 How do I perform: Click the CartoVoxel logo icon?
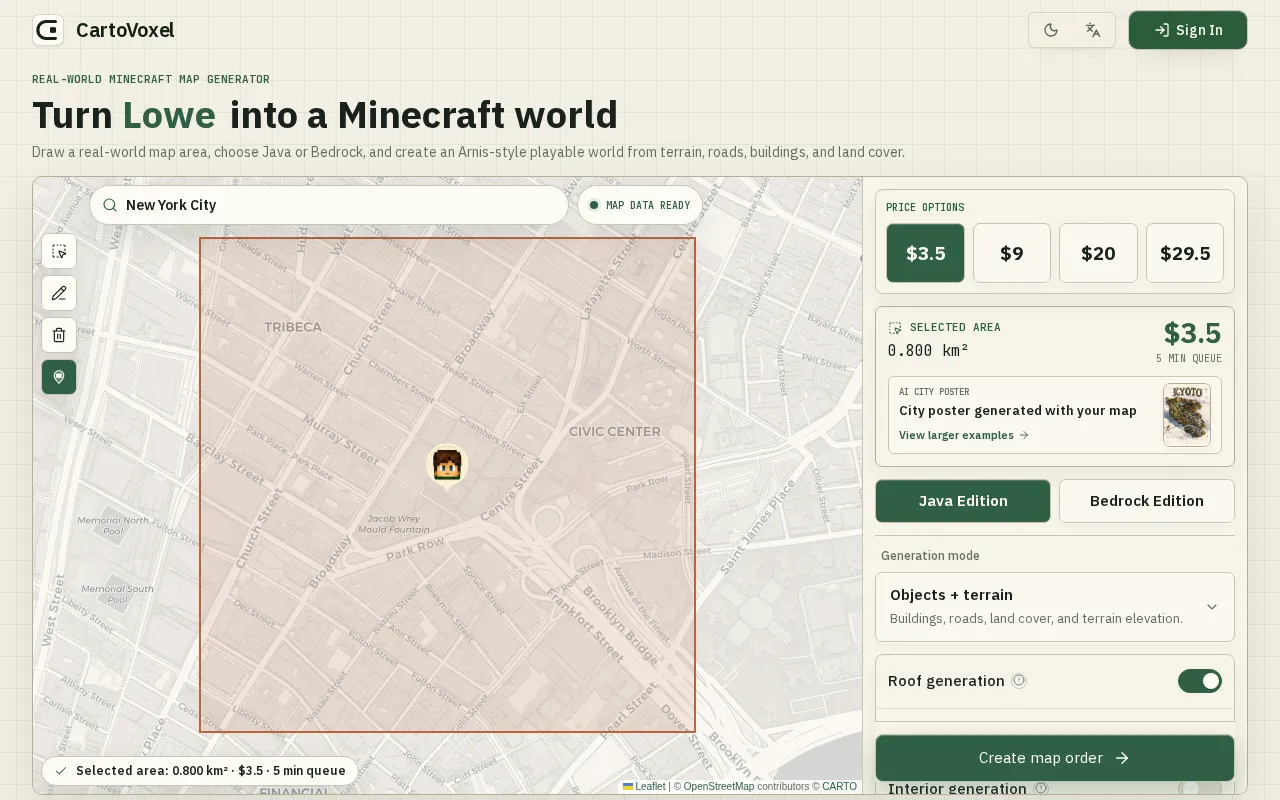click(48, 30)
